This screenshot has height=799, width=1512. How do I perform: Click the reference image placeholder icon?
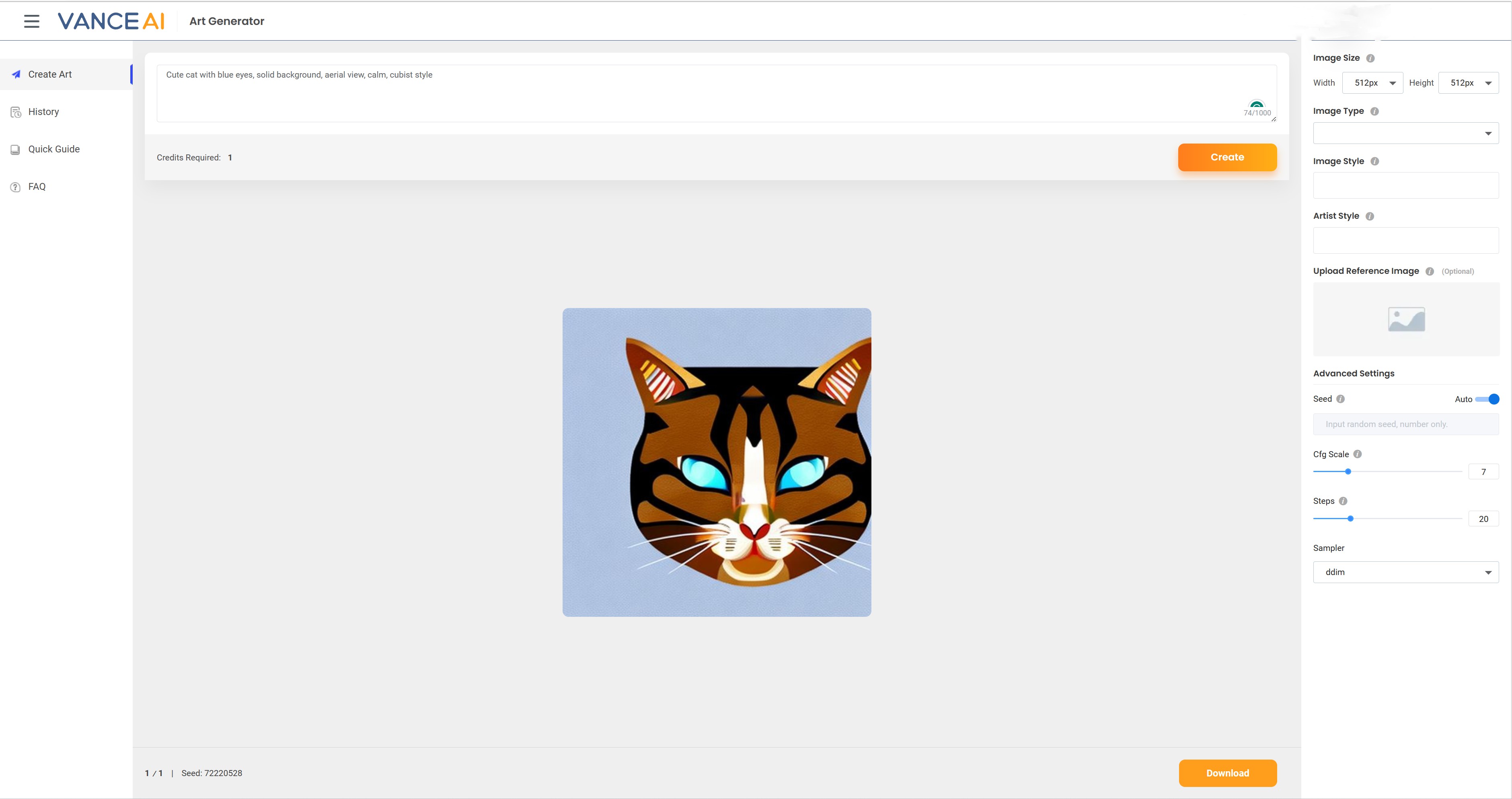(1406, 319)
